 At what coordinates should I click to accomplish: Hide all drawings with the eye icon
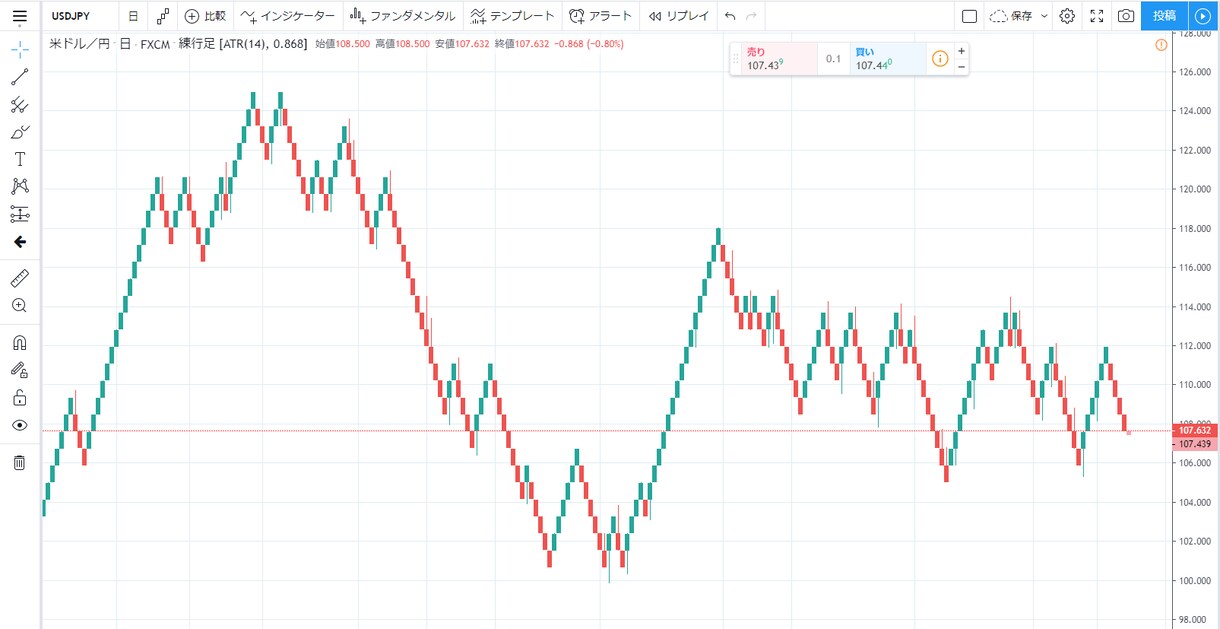[19, 425]
